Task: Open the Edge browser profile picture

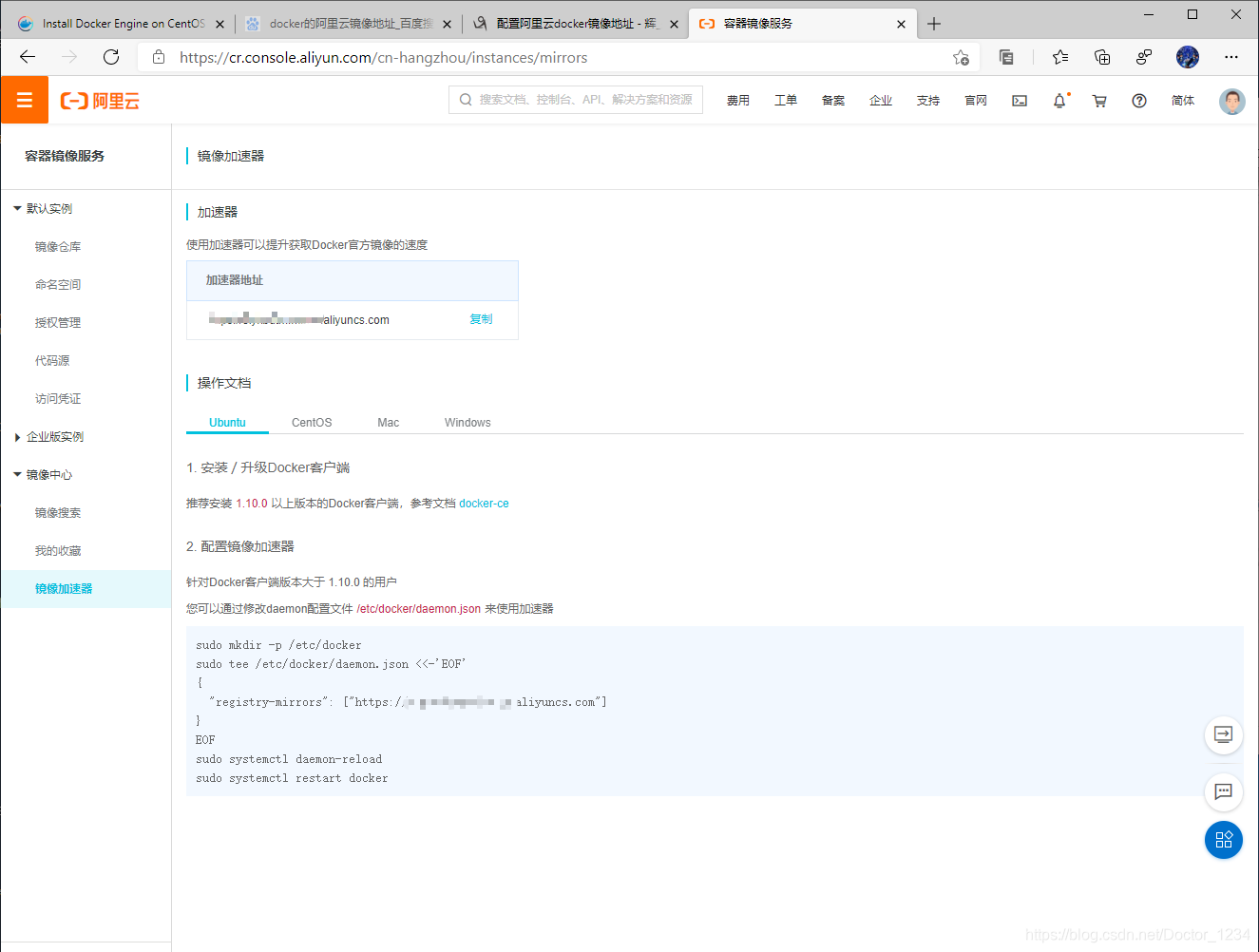Action: click(x=1188, y=57)
